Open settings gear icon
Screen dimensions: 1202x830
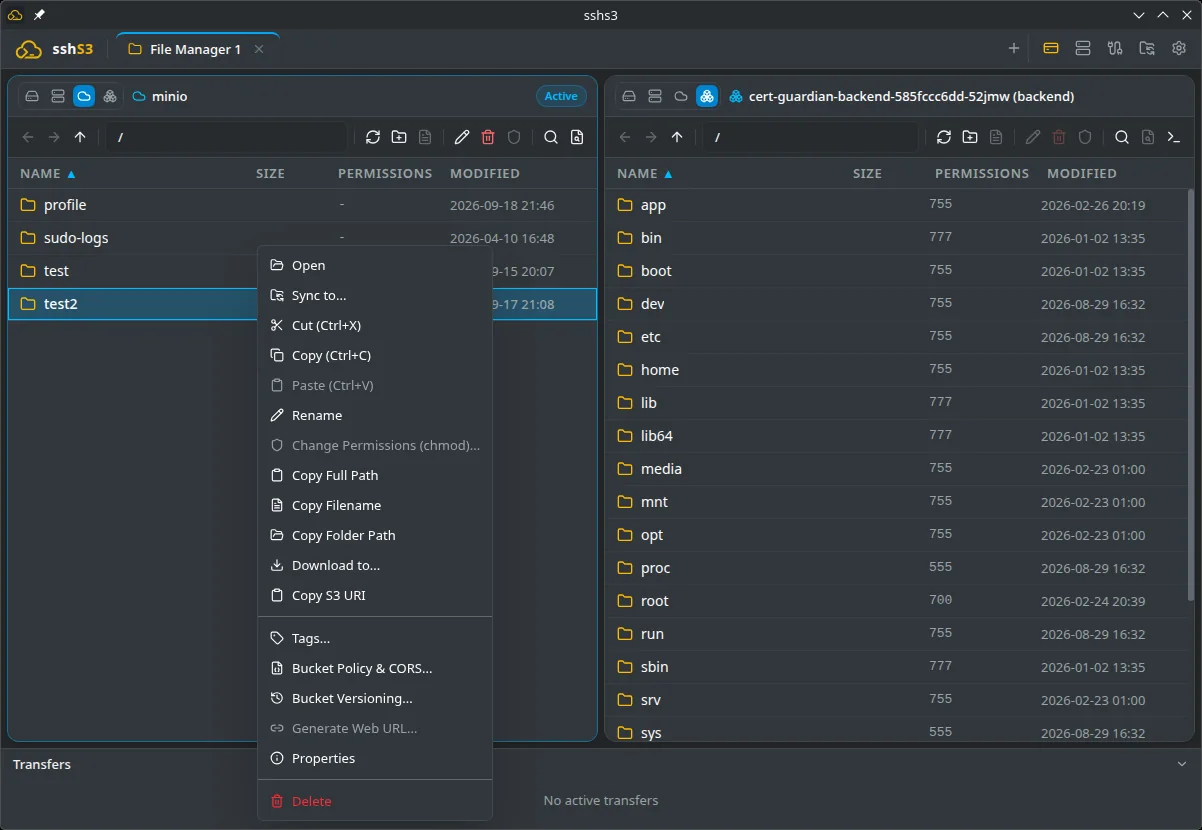click(x=1179, y=48)
